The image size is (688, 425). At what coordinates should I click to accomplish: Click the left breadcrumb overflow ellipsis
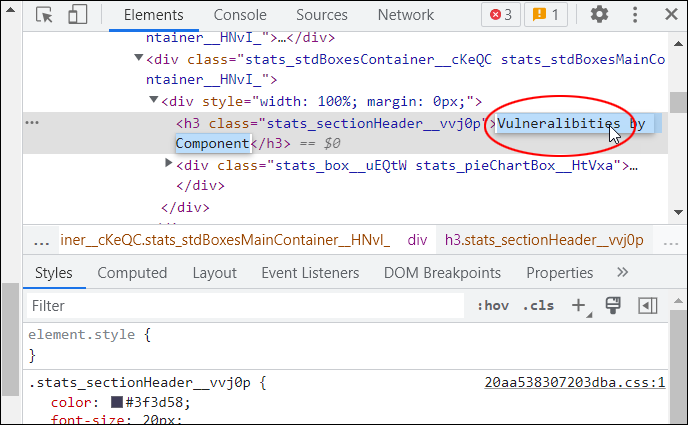point(42,241)
